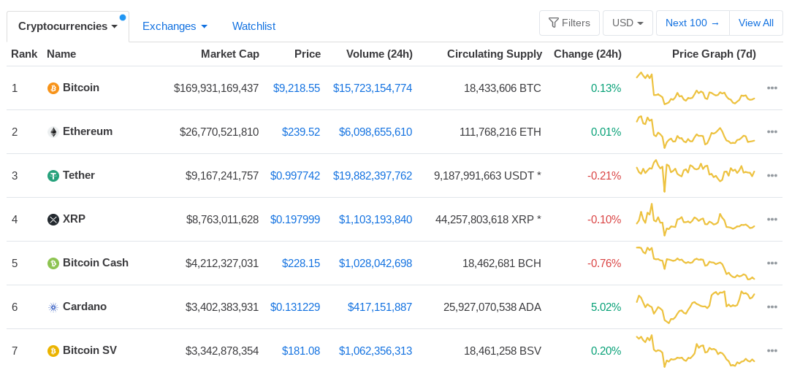Click Cardano 24h change 5.02%
800x370 pixels.
(606, 307)
